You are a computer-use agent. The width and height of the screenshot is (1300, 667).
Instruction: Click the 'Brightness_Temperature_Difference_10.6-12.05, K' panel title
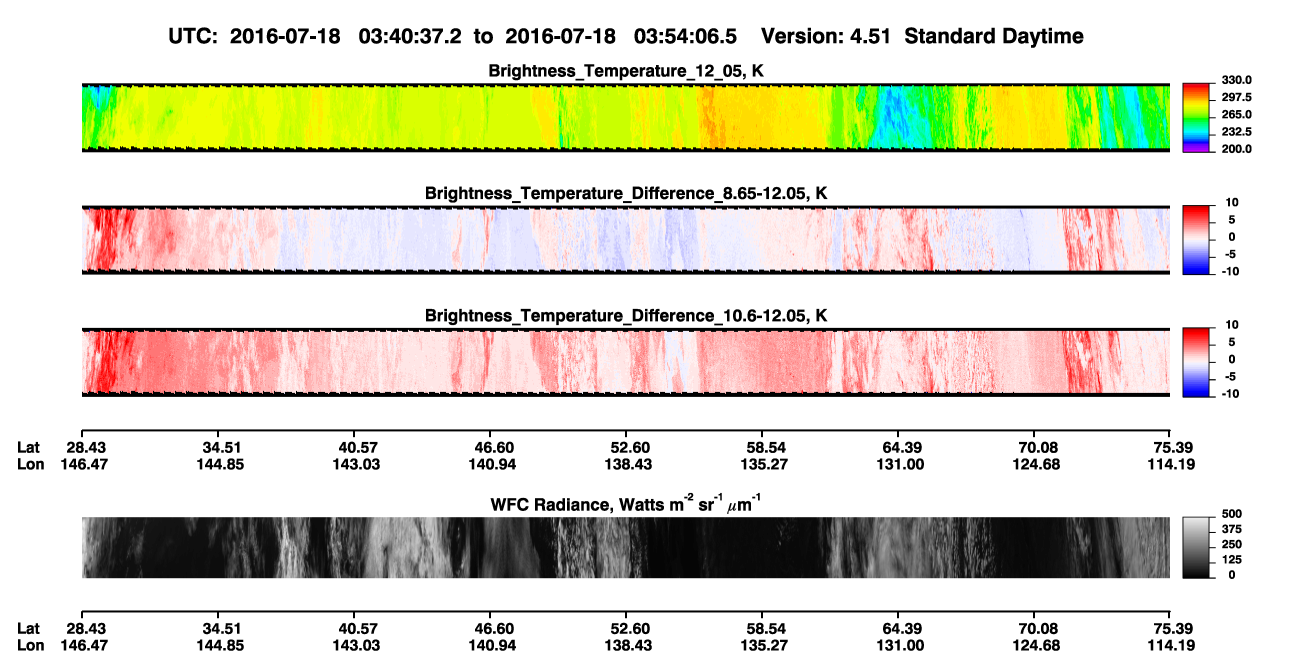click(626, 316)
